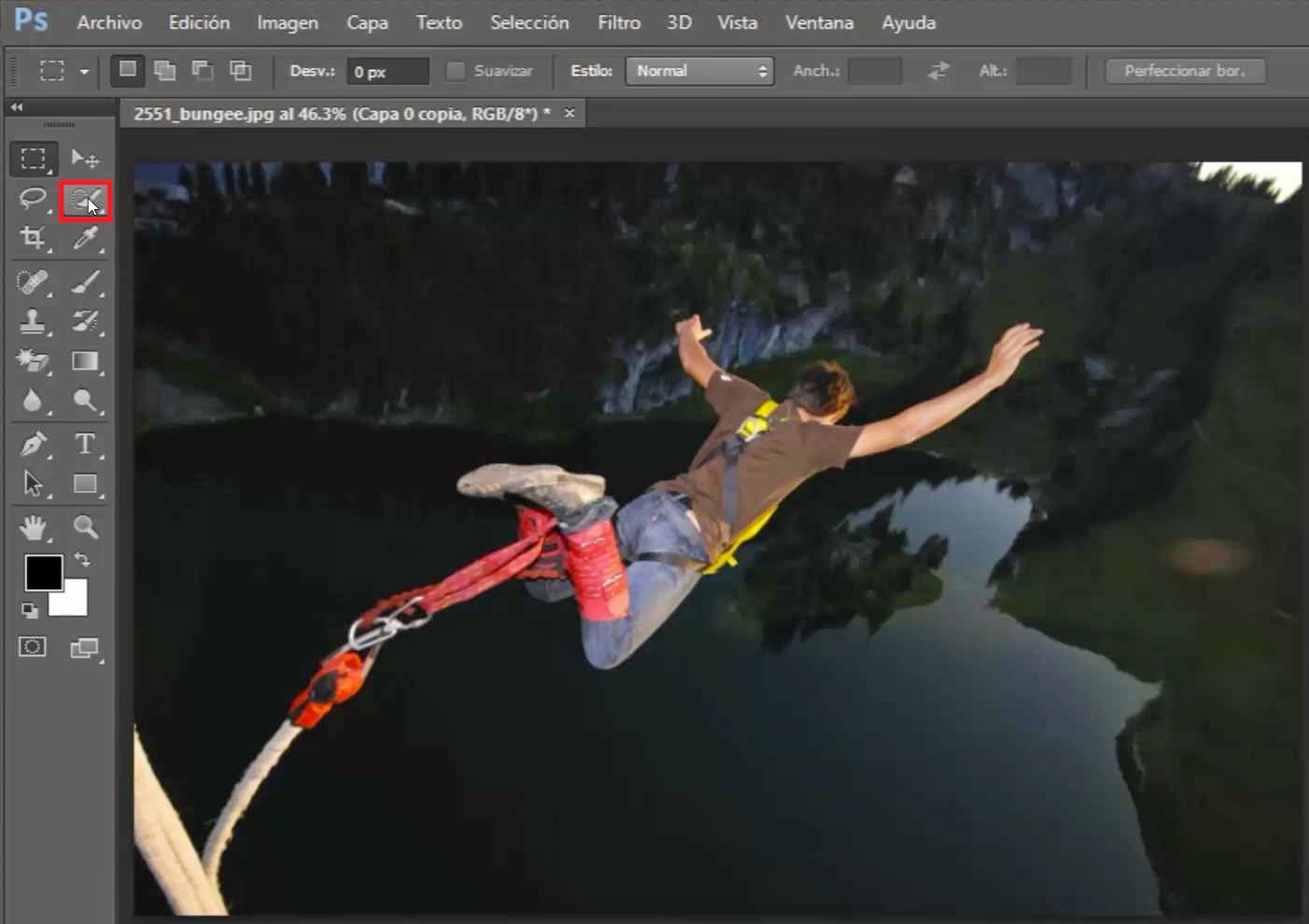1309x924 pixels.
Task: Open the Imagen menu
Action: (288, 22)
